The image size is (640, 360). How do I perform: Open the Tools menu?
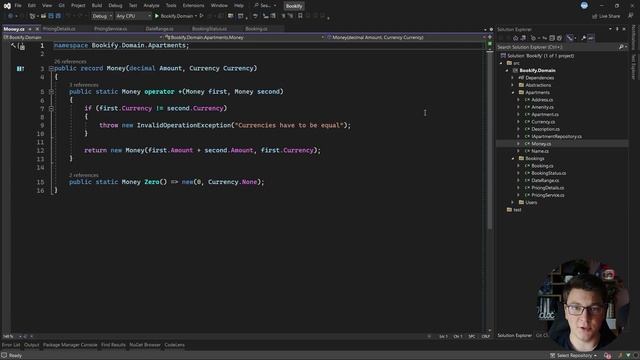click(x=171, y=6)
